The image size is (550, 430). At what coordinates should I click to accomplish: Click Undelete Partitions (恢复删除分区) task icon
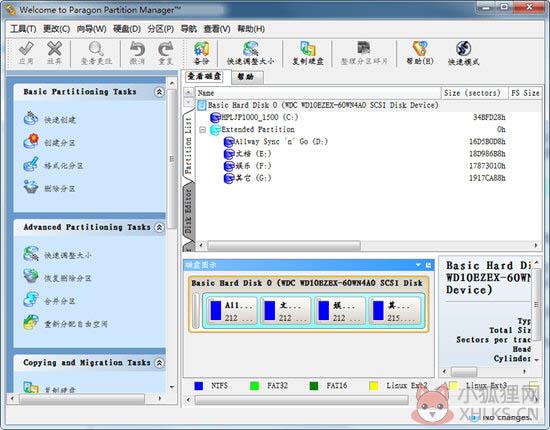[31, 276]
